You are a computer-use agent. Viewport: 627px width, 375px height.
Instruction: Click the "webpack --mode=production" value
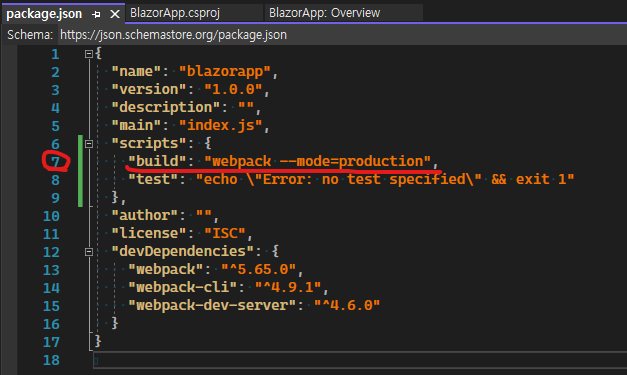(x=318, y=162)
